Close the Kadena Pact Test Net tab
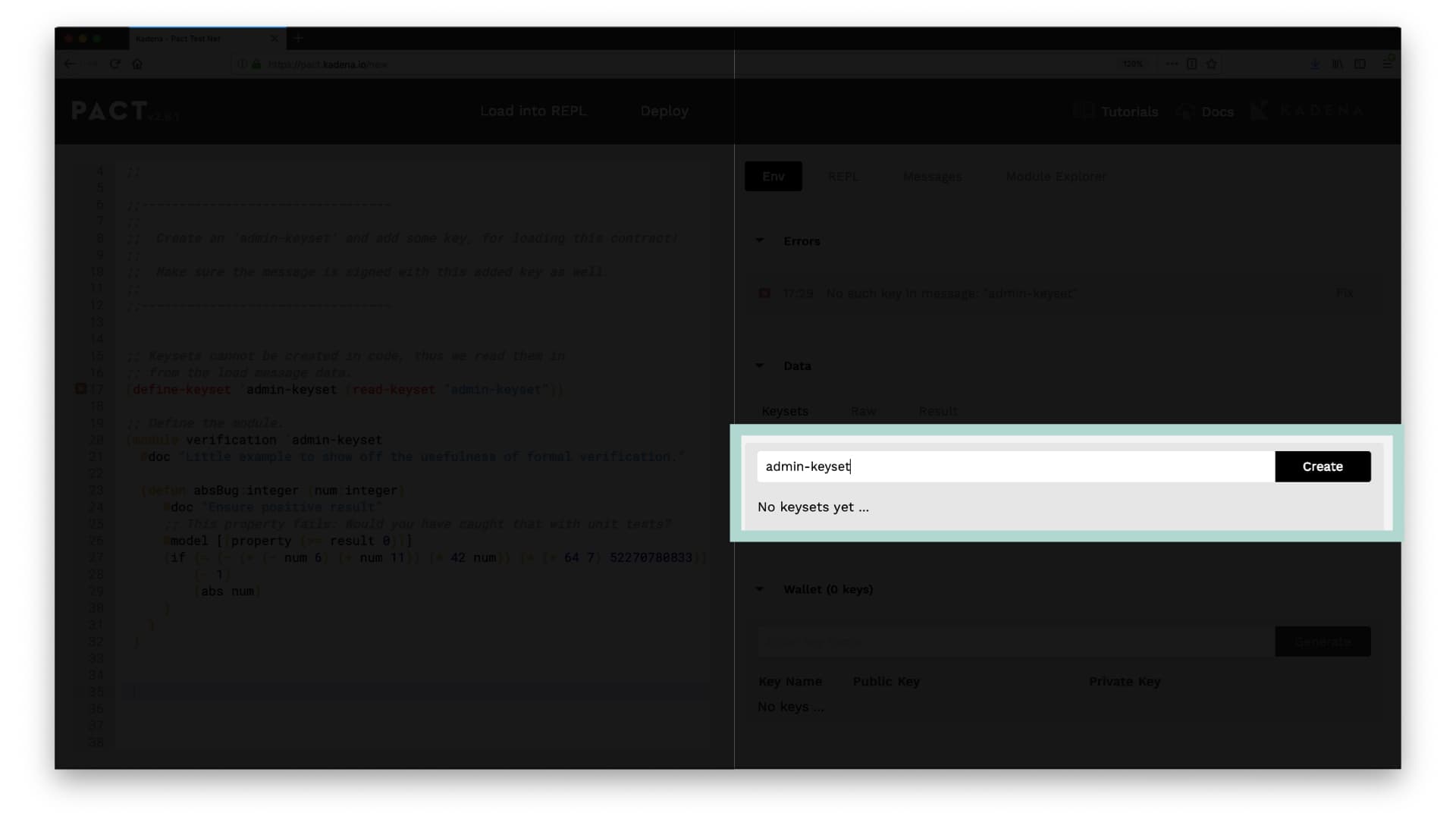 (274, 39)
